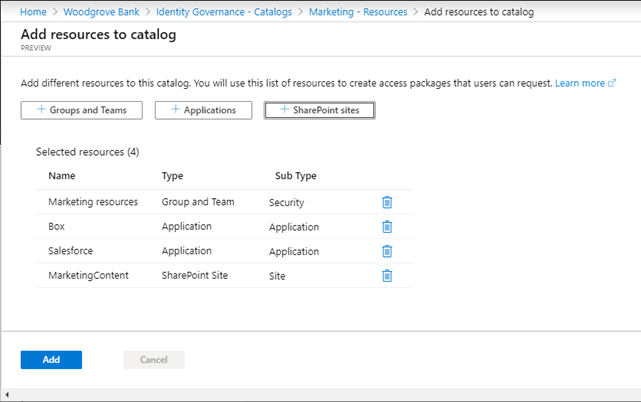This screenshot has height=402, width=641.
Task: Click the Sub Type column header
Action: (x=295, y=176)
